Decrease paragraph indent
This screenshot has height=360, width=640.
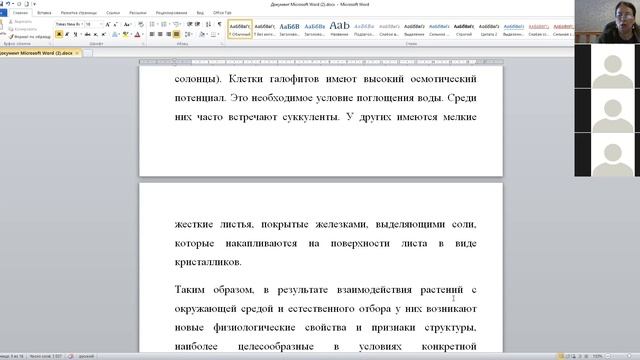[189, 24]
